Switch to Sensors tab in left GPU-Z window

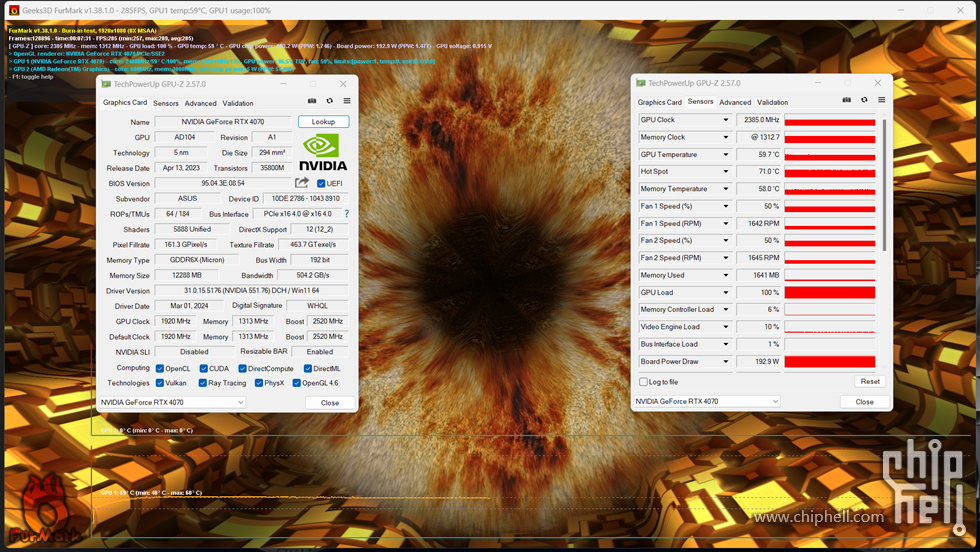coord(166,103)
